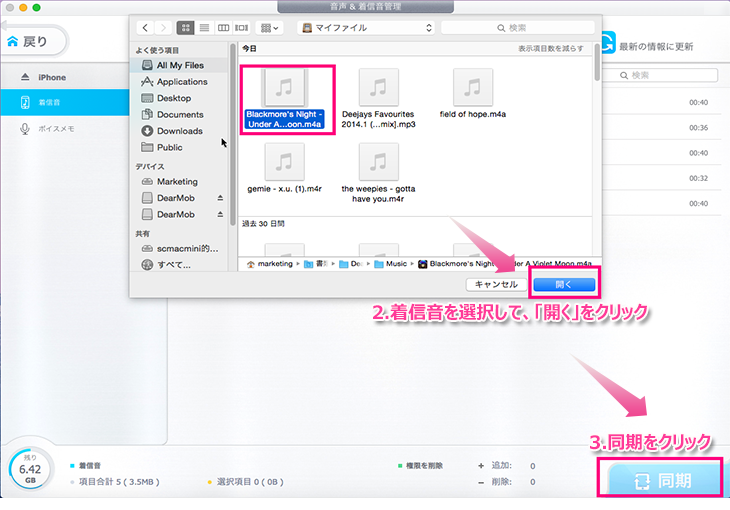Click 選択項目 0 (0B) status text
730x510 pixels.
[250, 482]
